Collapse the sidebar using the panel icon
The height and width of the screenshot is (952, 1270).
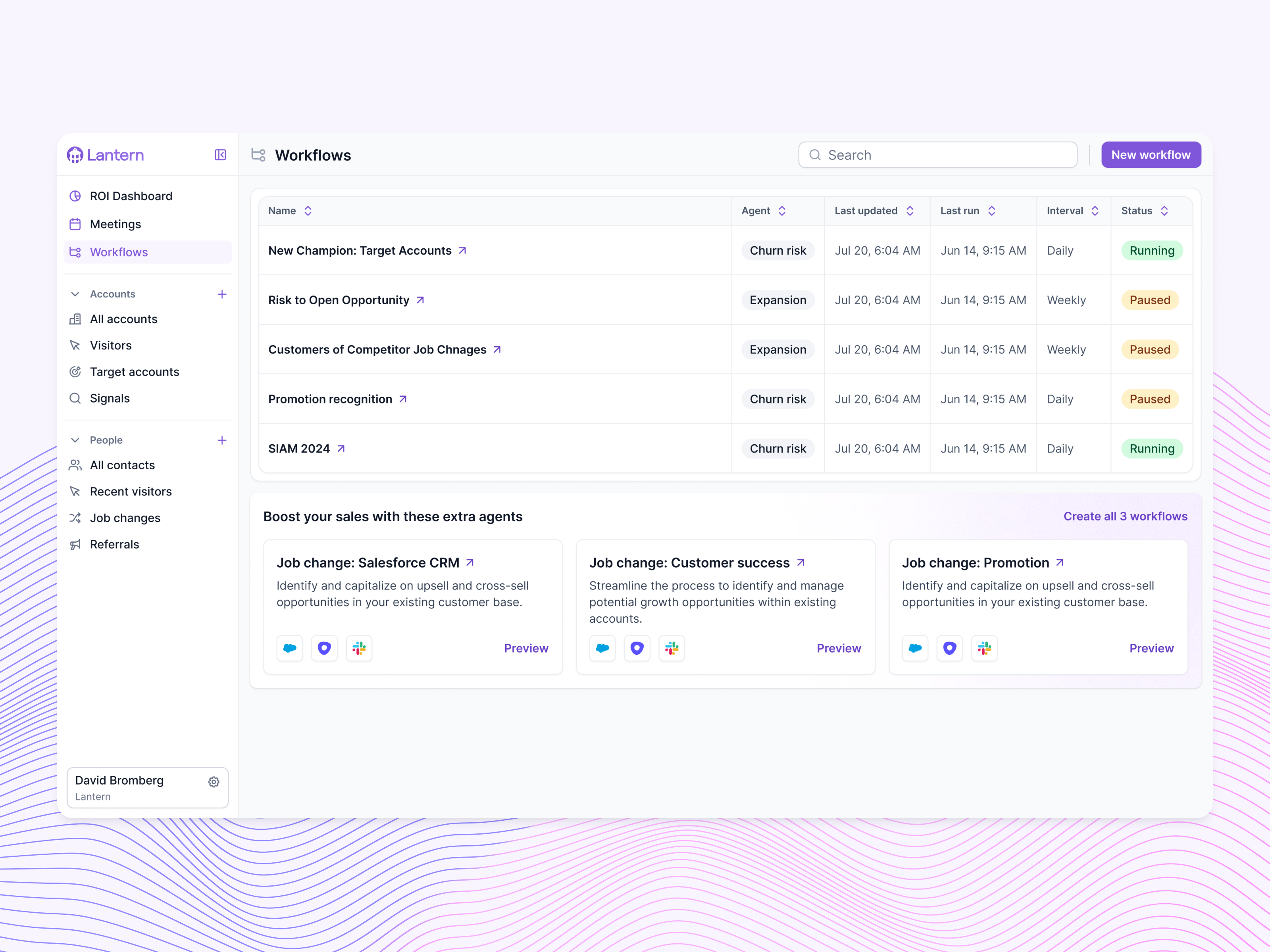point(220,155)
